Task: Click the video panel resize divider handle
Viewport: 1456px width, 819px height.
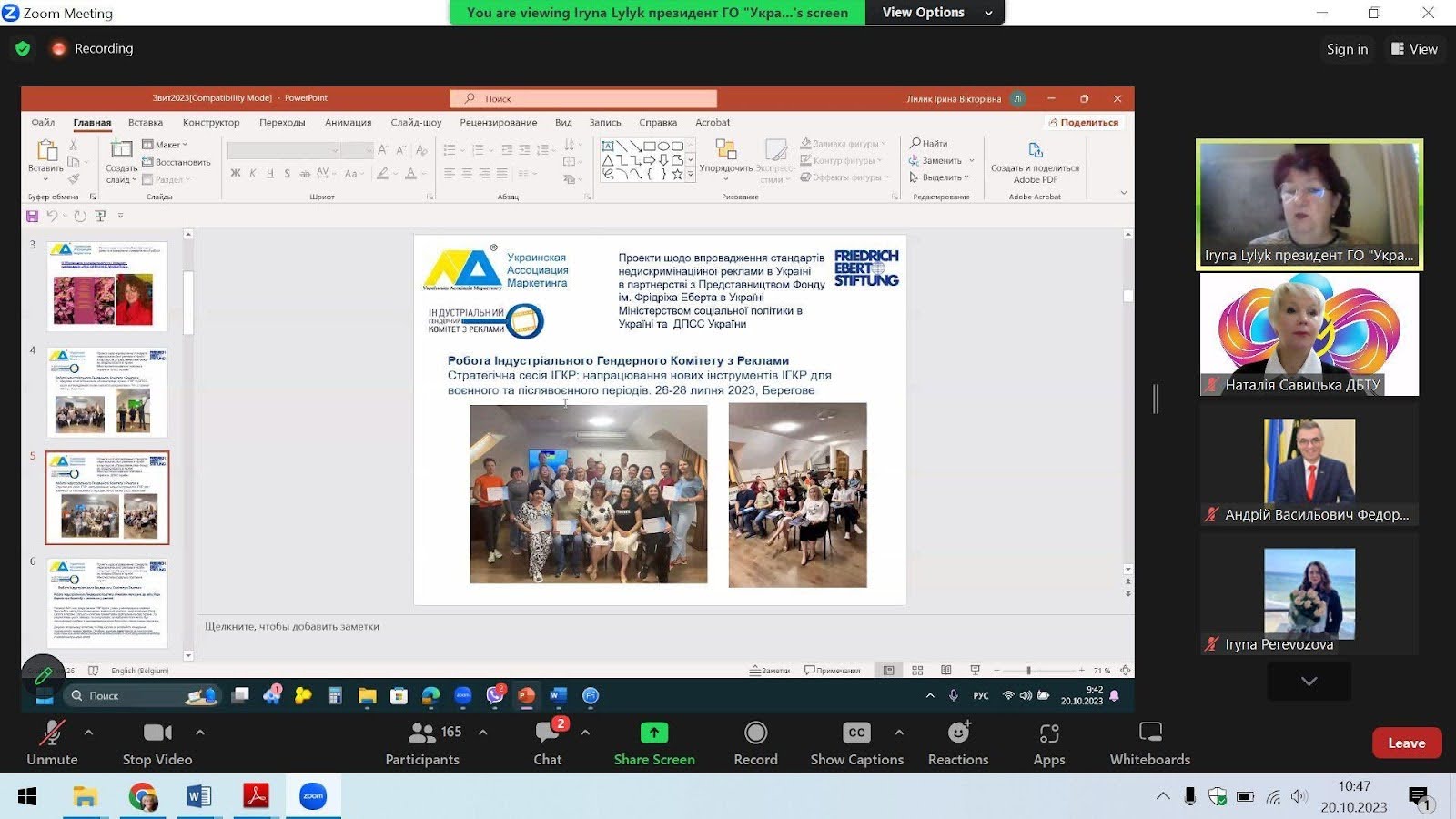Action: [1156, 399]
